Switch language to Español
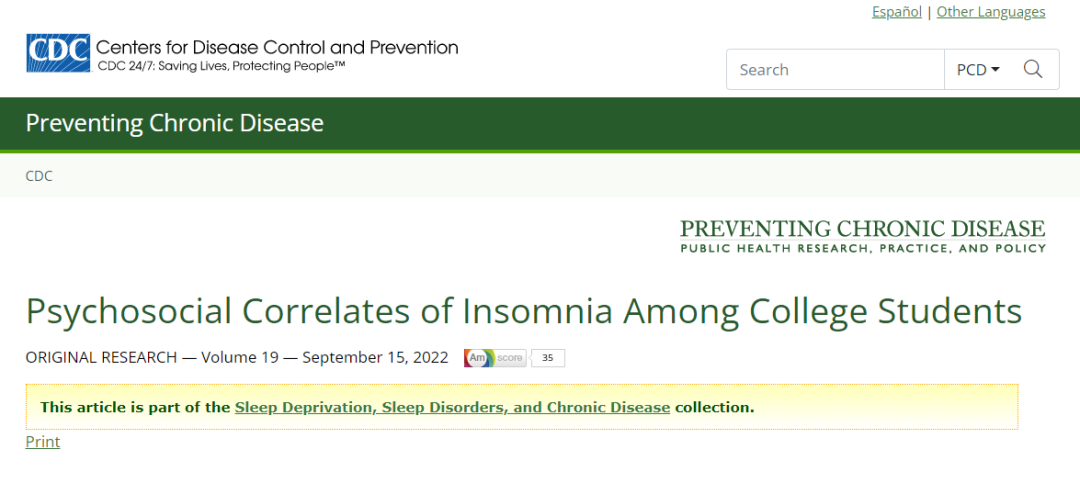The width and height of the screenshot is (1080, 483). (896, 12)
